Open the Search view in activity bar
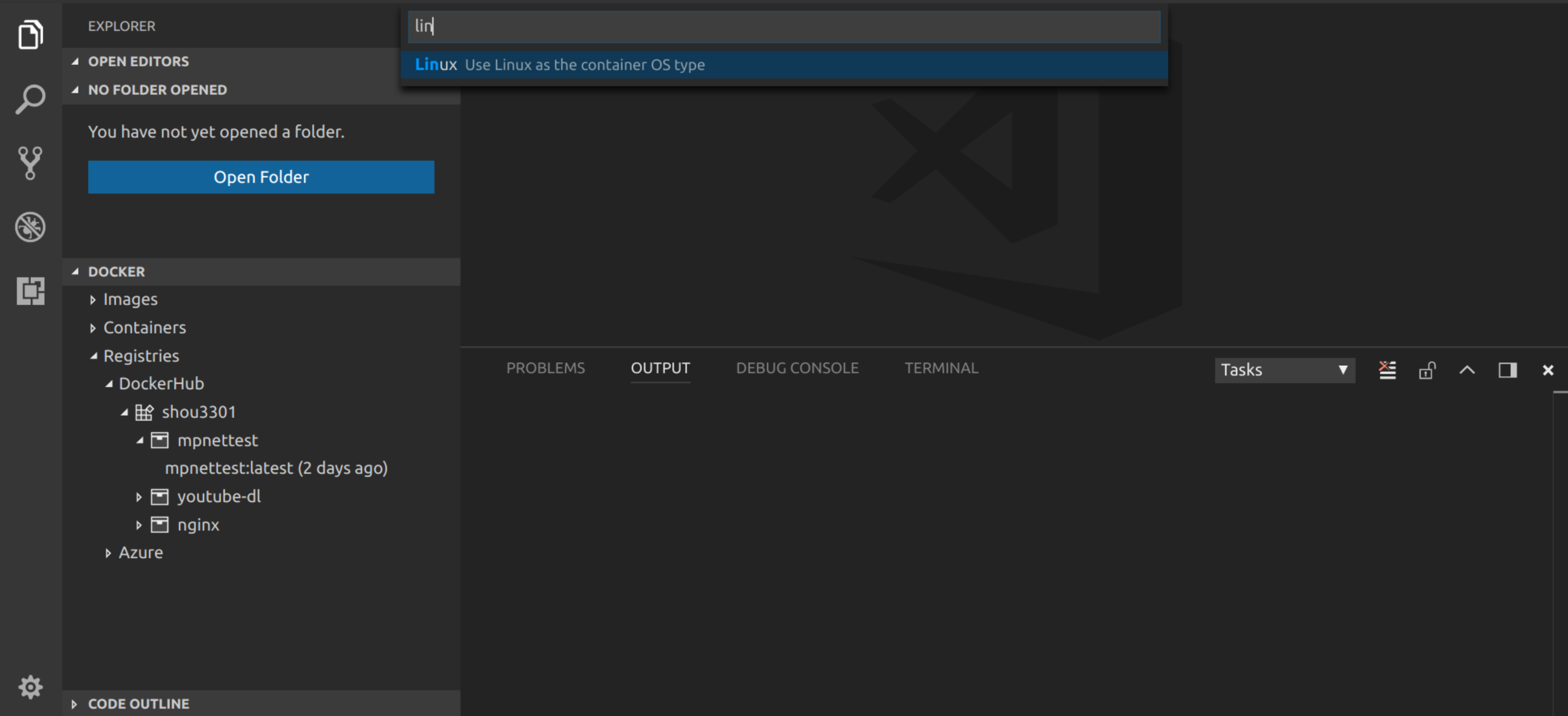Viewport: 1568px width, 716px height. click(x=30, y=99)
